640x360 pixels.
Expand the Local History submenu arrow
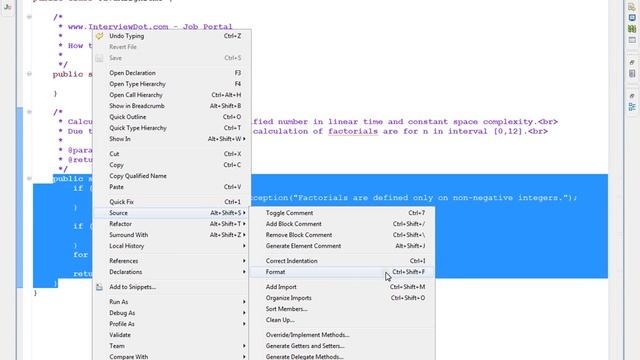244,246
